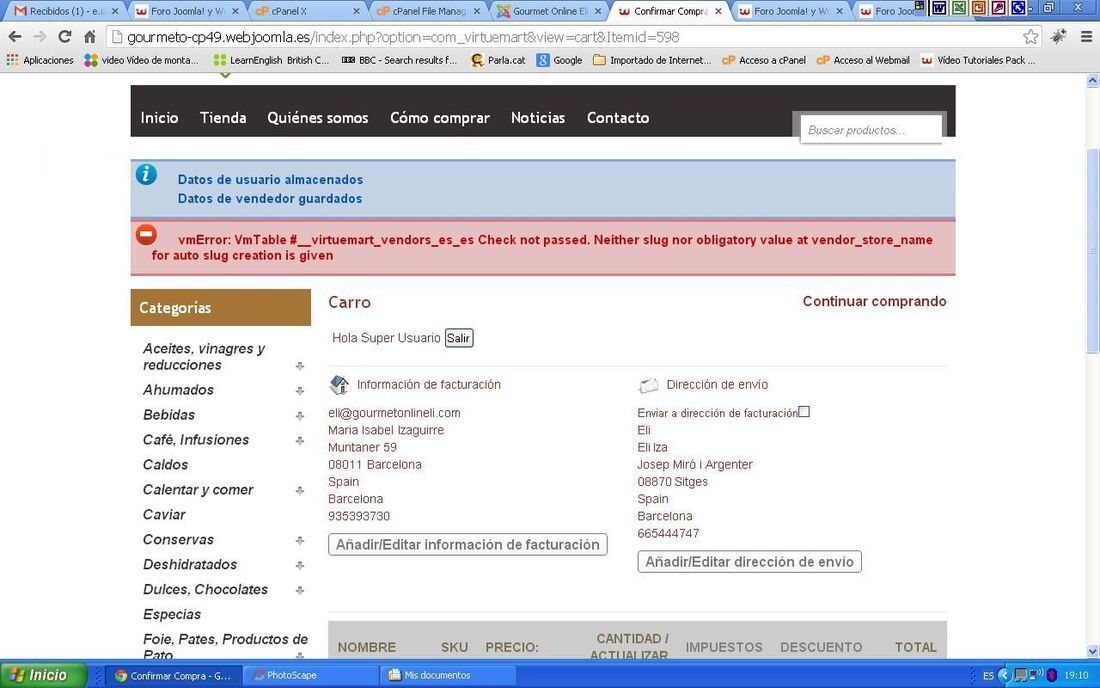1100x688 pixels.
Task: Open the Caldos category link
Action: [x=166, y=464]
